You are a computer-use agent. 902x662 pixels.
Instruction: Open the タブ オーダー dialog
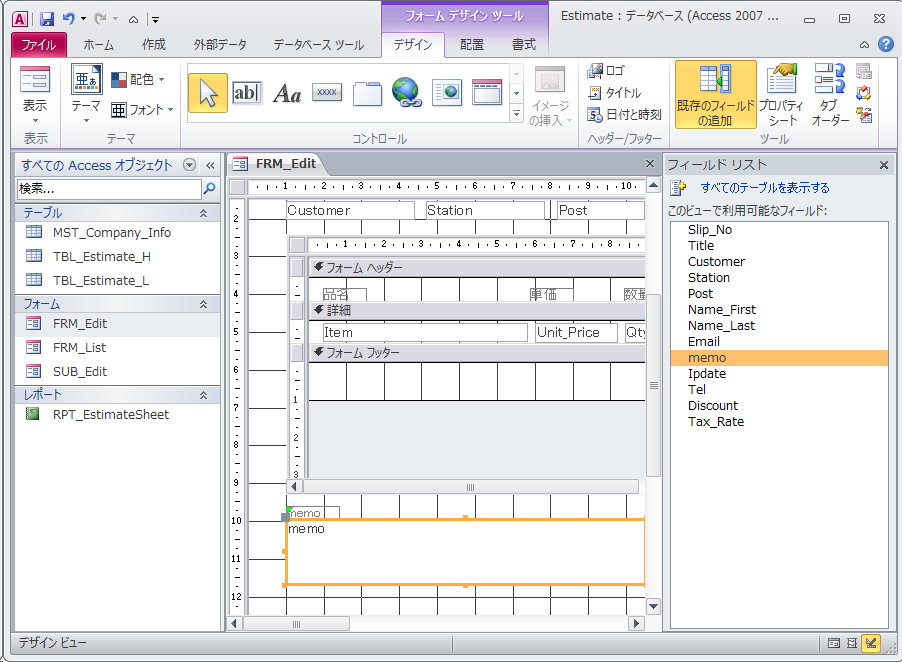(x=830, y=95)
